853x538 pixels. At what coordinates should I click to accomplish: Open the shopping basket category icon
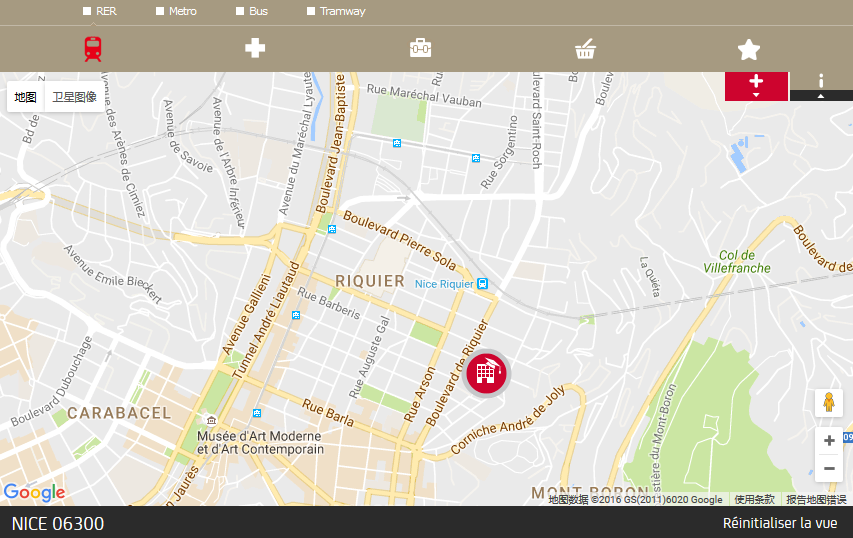[x=585, y=49]
